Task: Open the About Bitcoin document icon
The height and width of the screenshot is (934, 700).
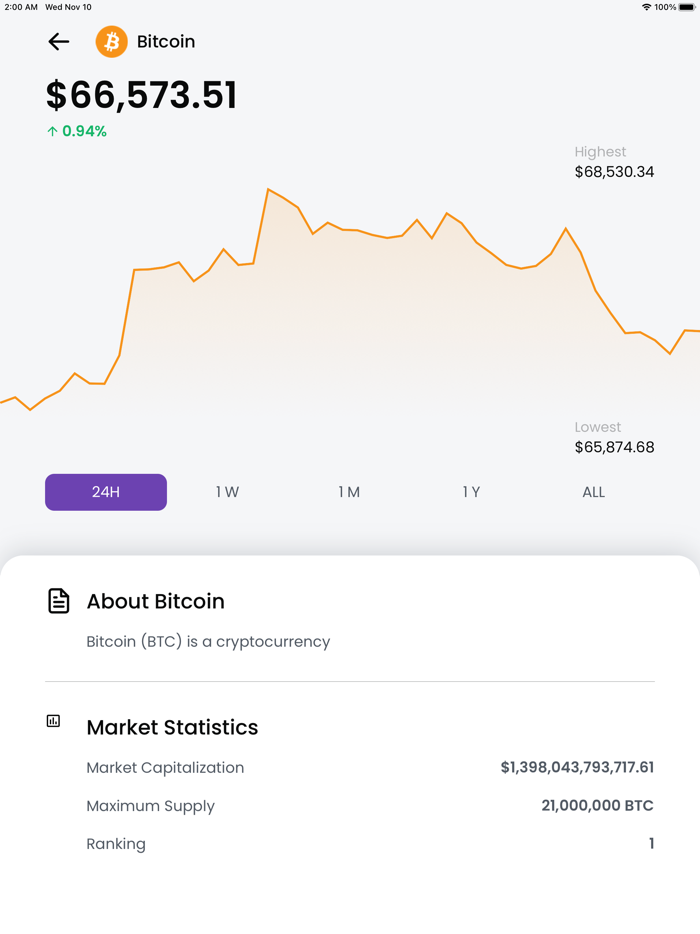Action: coord(58,600)
